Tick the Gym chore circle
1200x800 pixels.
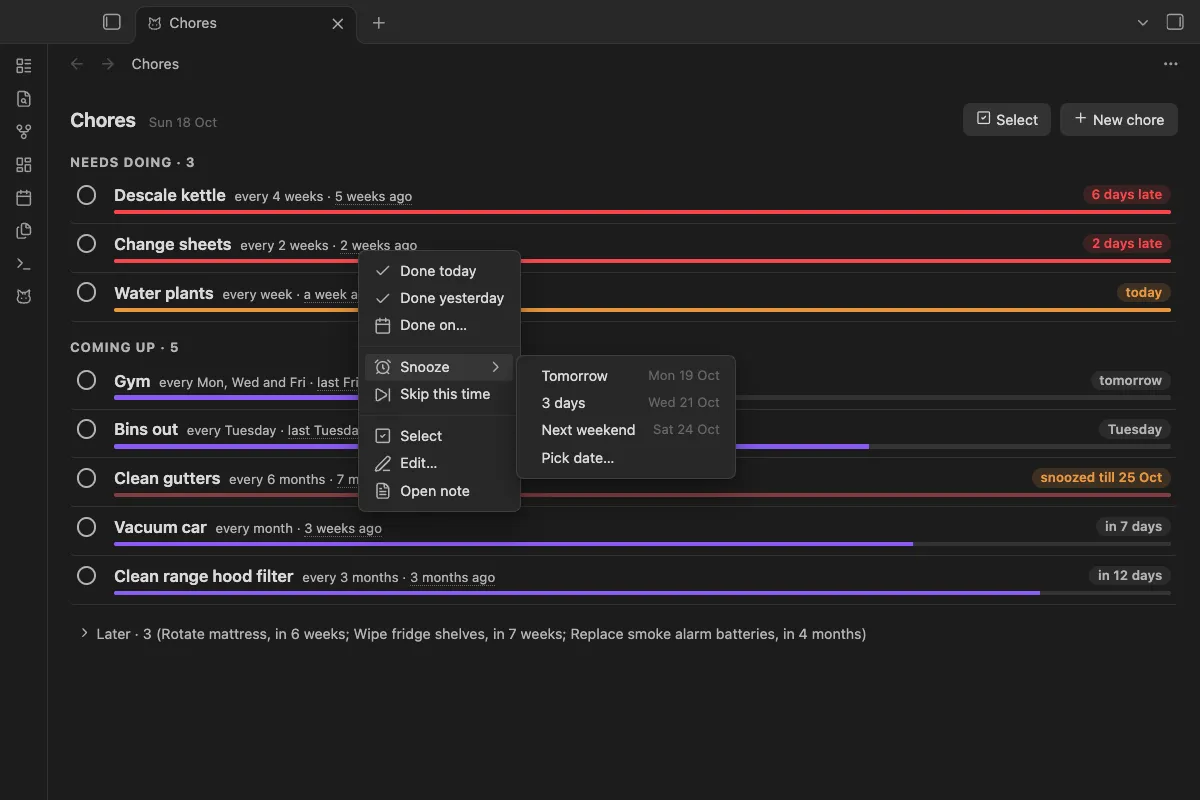click(x=87, y=380)
